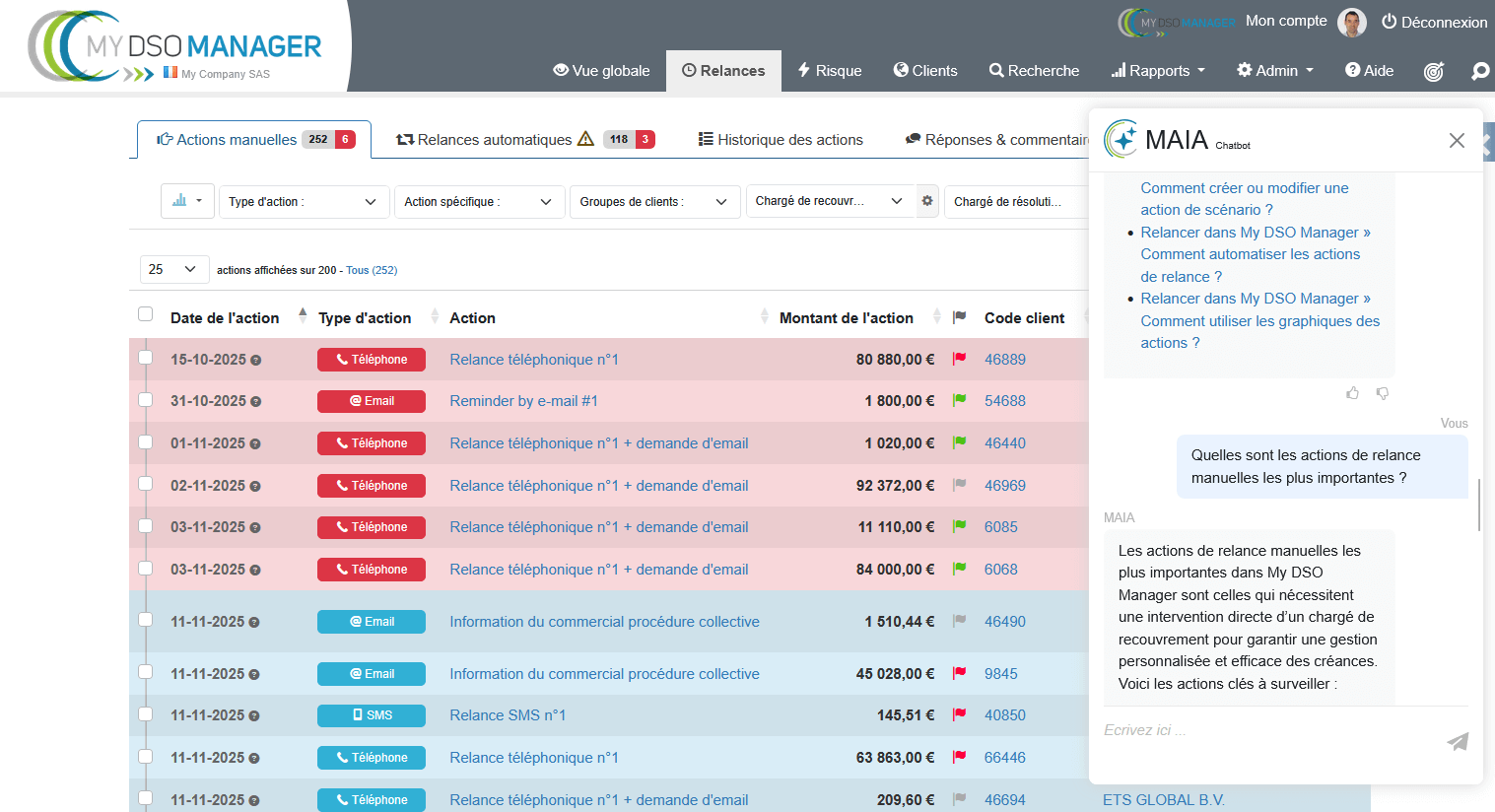Check the select-all checkbox in table header
This screenshot has height=812, width=1495.
tap(146, 314)
